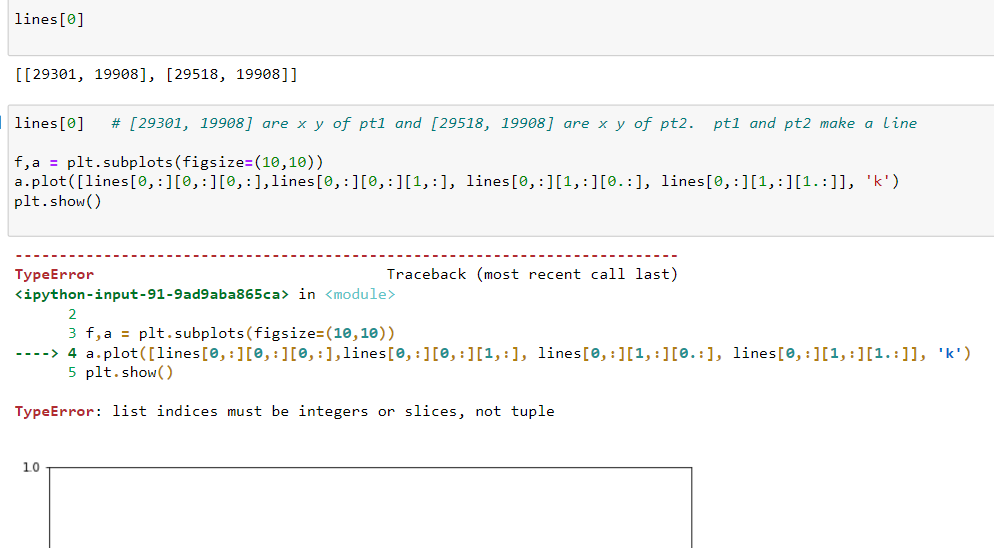Click the f,a = plt.subplots line in the cell
Screen dimensions: 994x548
(169, 162)
